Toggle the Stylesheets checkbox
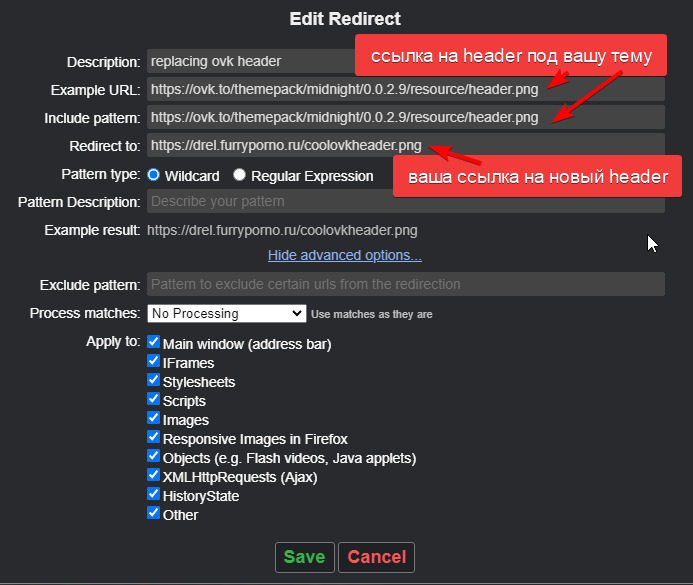693x585 pixels. click(x=153, y=381)
